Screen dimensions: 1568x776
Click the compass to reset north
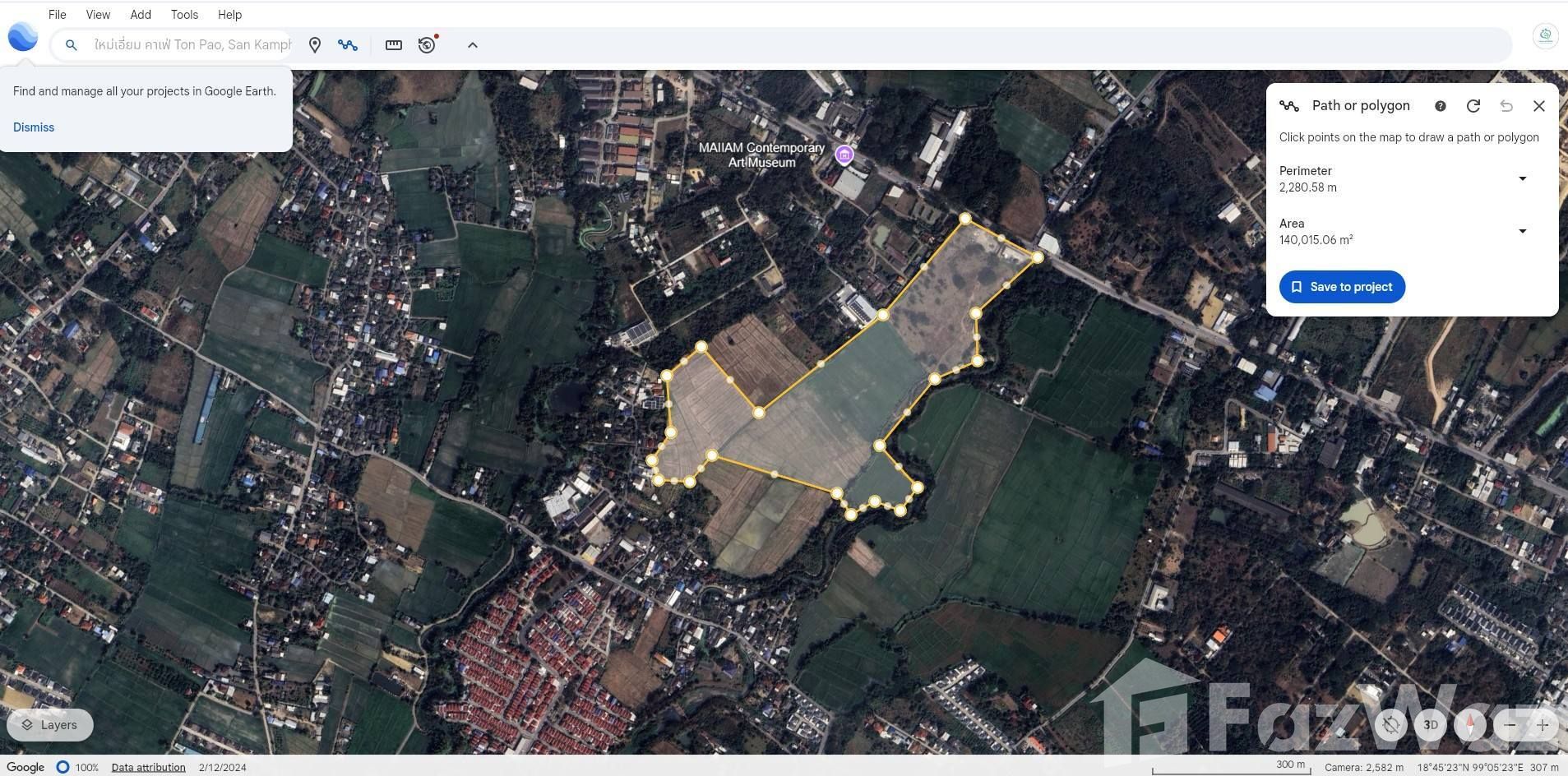click(x=1469, y=725)
